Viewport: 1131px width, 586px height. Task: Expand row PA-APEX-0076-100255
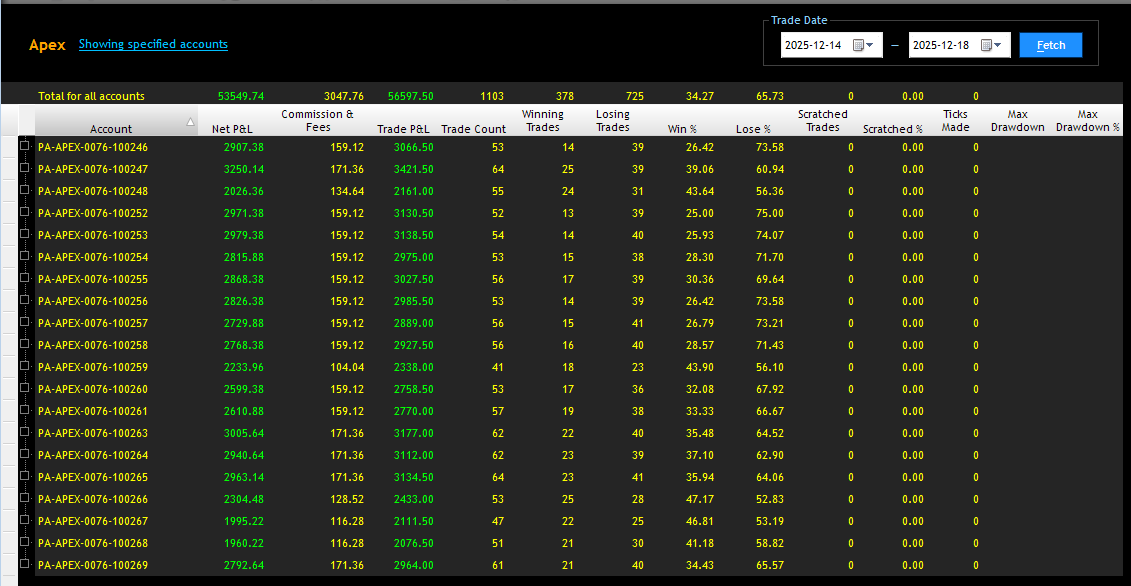25,278
